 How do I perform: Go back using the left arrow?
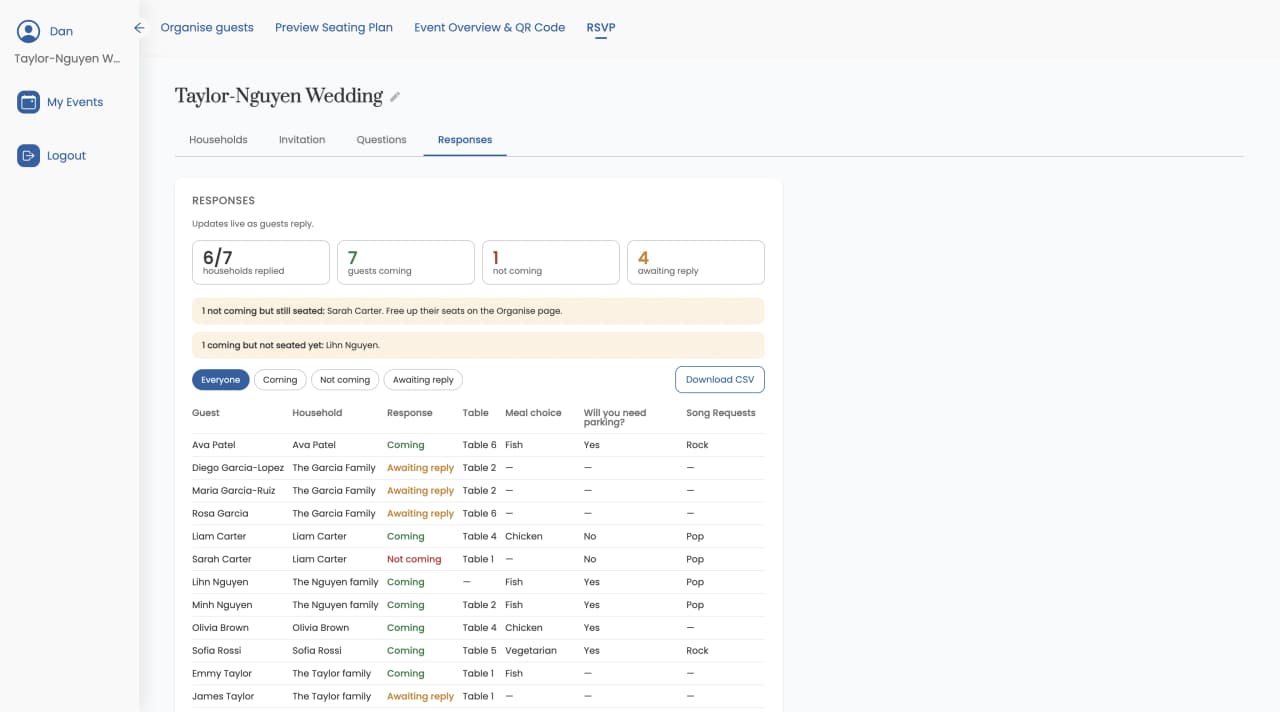[x=139, y=28]
